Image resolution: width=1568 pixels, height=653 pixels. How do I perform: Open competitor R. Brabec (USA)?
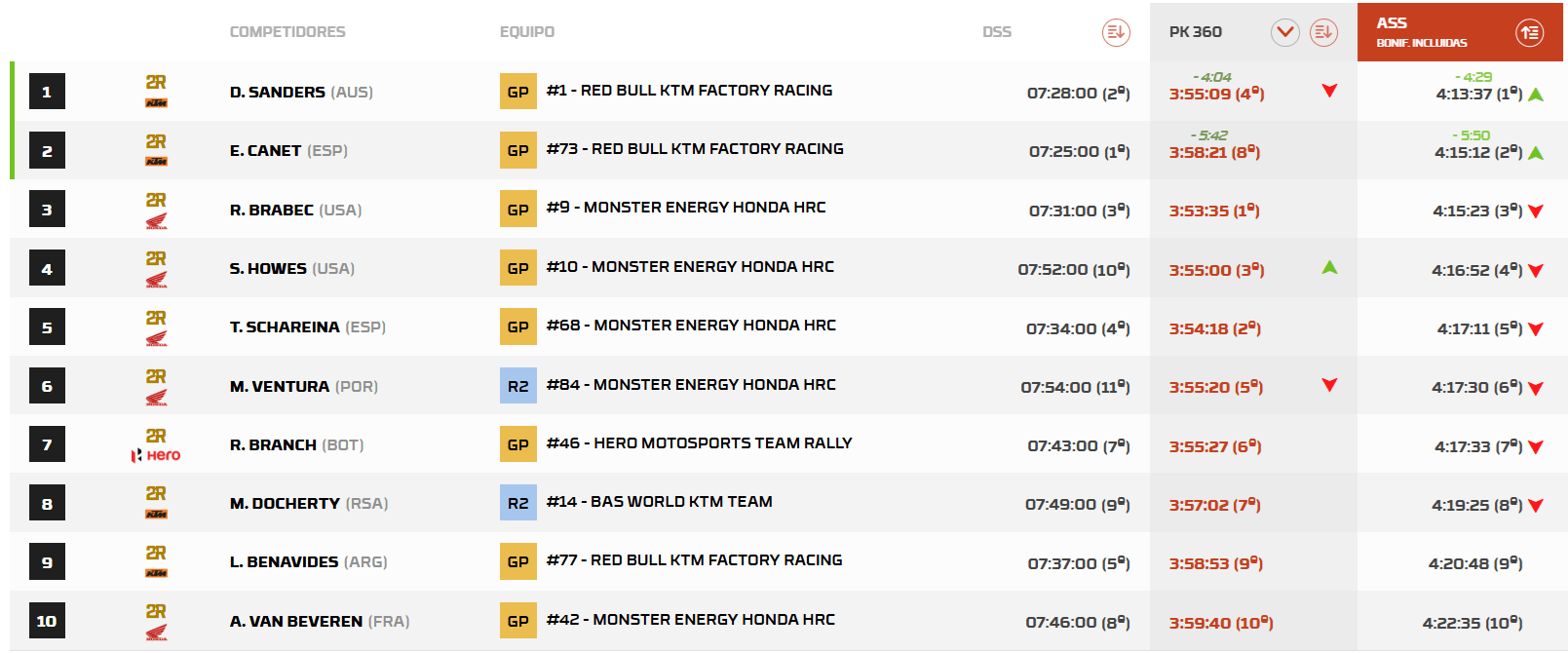pyautogui.click(x=295, y=211)
